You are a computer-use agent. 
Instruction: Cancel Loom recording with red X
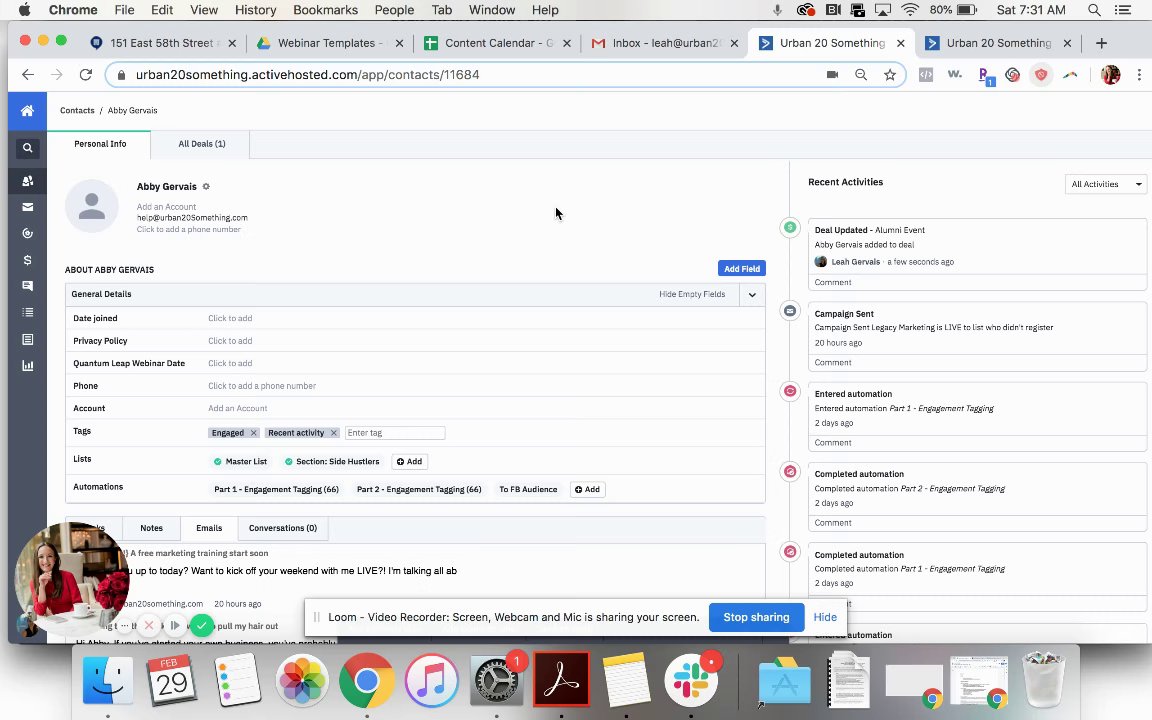pyautogui.click(x=149, y=625)
